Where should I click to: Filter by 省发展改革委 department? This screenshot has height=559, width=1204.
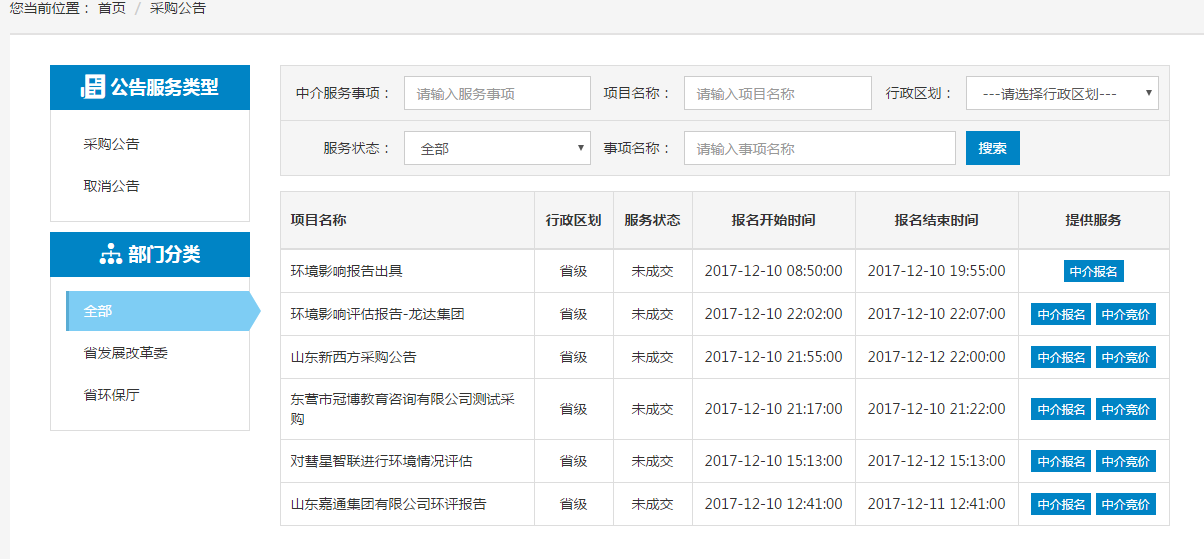point(125,353)
